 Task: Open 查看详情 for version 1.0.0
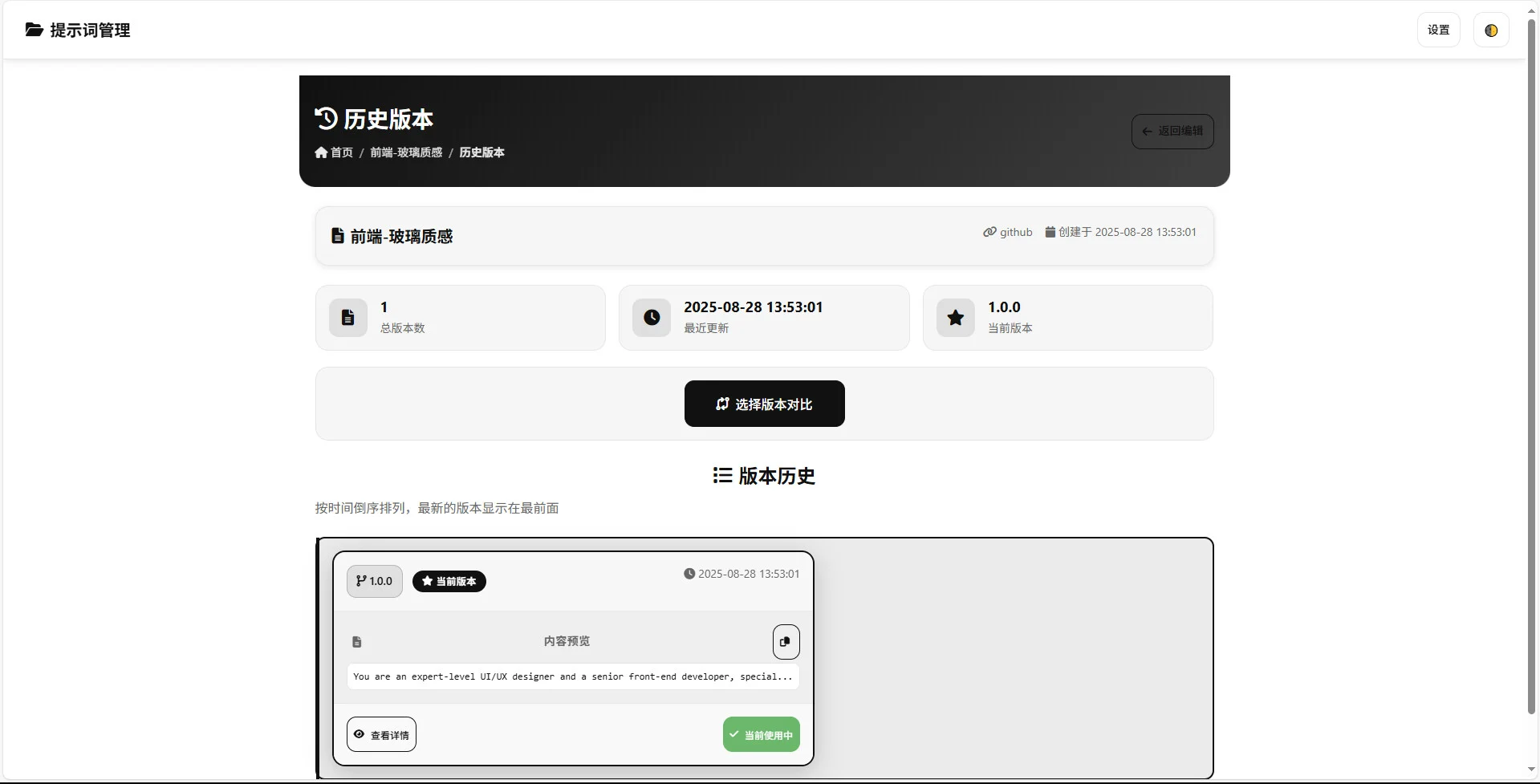(x=381, y=734)
